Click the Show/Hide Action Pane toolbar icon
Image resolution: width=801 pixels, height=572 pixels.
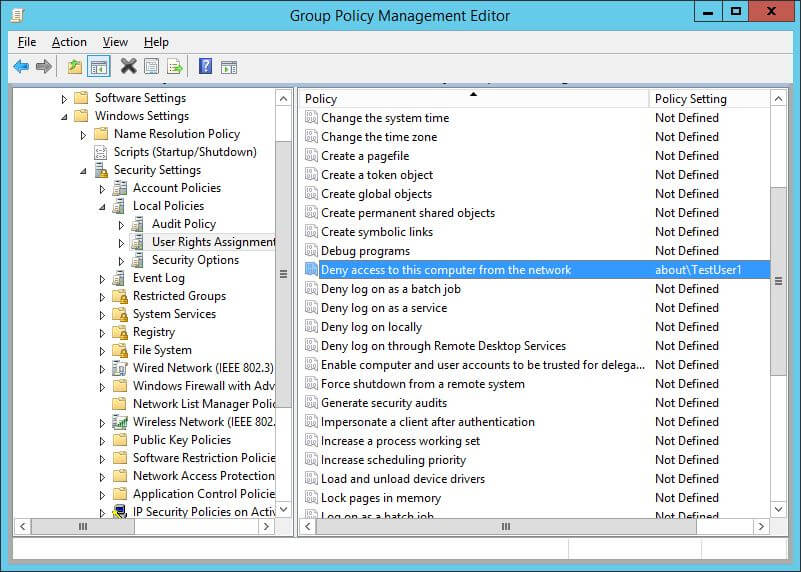tap(228, 66)
